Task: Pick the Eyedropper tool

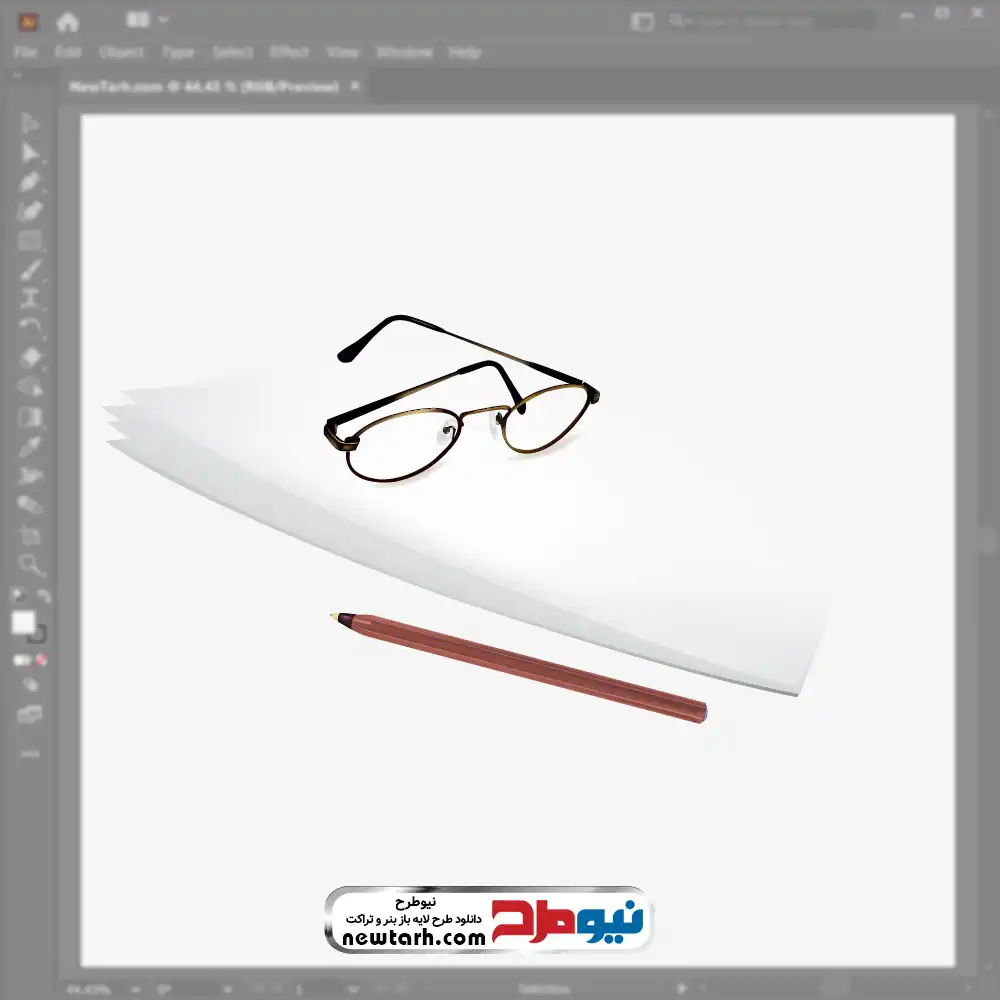Action: point(30,446)
